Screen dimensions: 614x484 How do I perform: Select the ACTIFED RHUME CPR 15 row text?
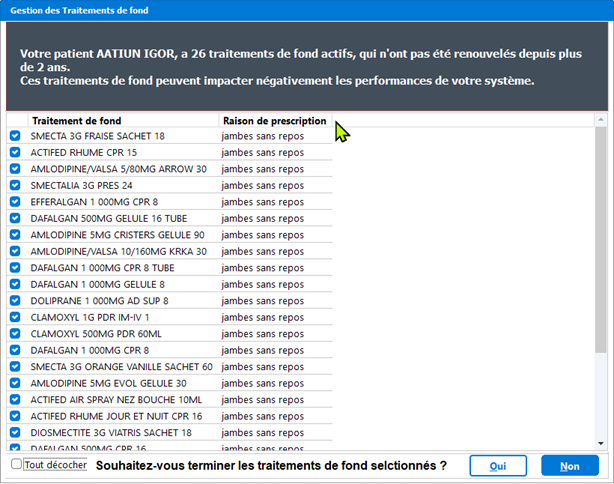(x=83, y=152)
